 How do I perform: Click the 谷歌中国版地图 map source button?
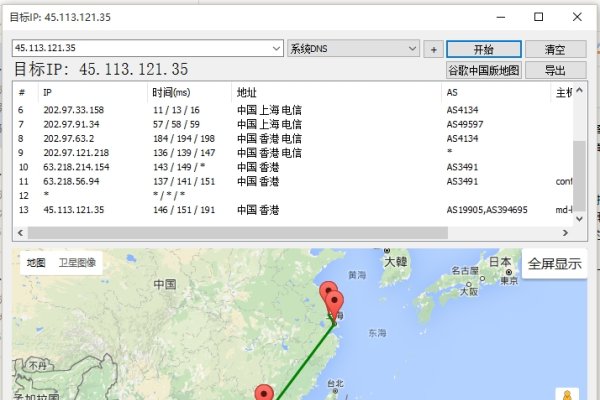[484, 70]
